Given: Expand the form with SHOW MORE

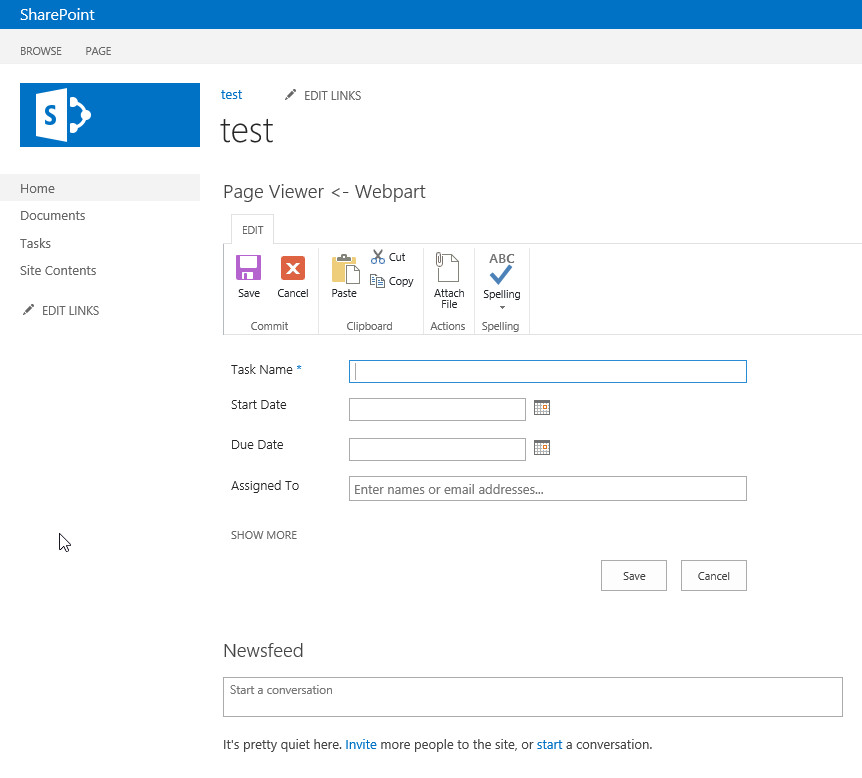Looking at the screenshot, I should point(264,535).
